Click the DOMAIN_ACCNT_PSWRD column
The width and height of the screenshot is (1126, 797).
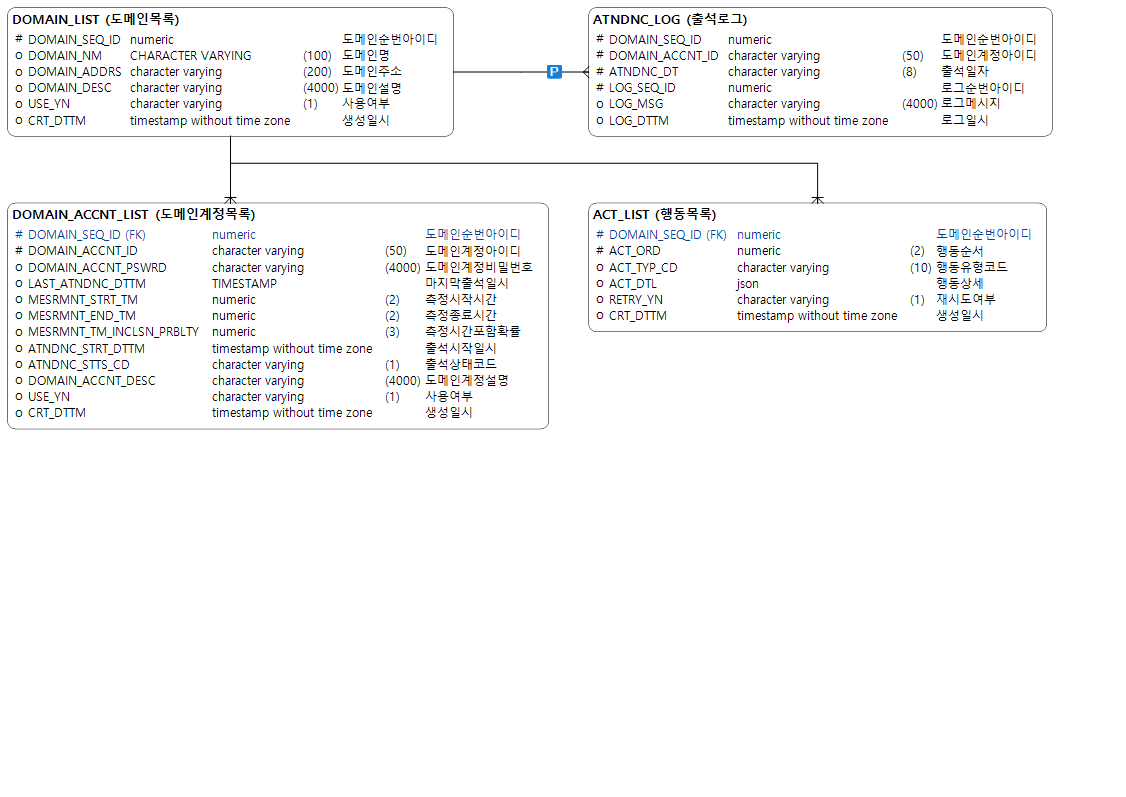pos(97,268)
